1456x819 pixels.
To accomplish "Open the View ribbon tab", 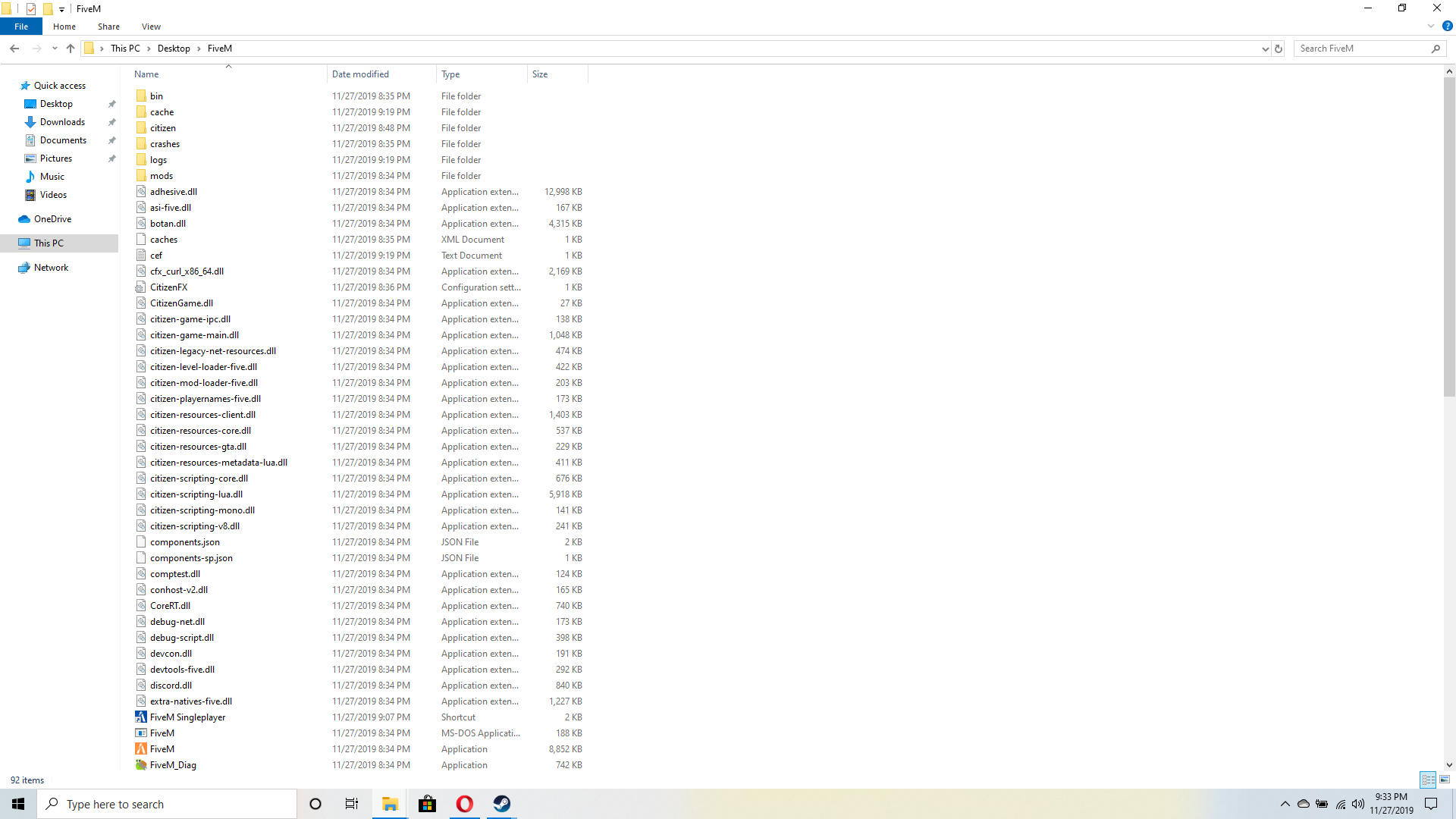I will click(151, 27).
